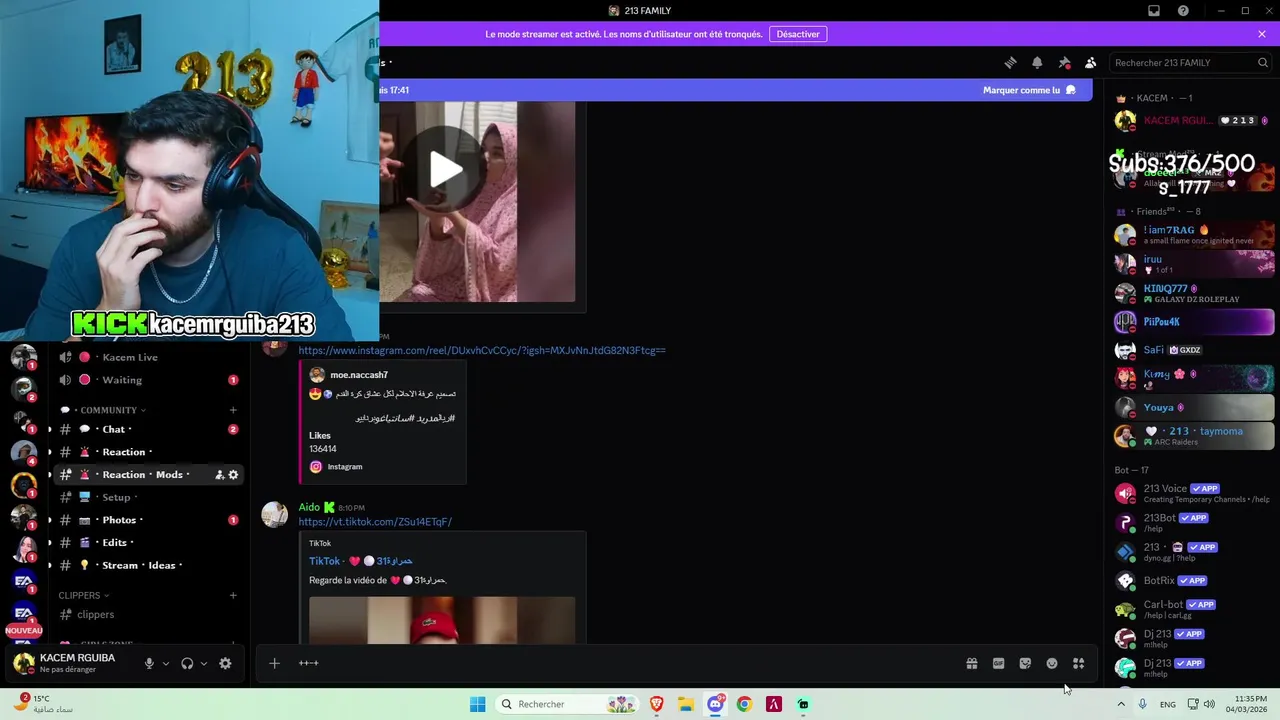1280x720 pixels.
Task: Open !iam7RAG member profile
Action: [x=1194, y=235]
